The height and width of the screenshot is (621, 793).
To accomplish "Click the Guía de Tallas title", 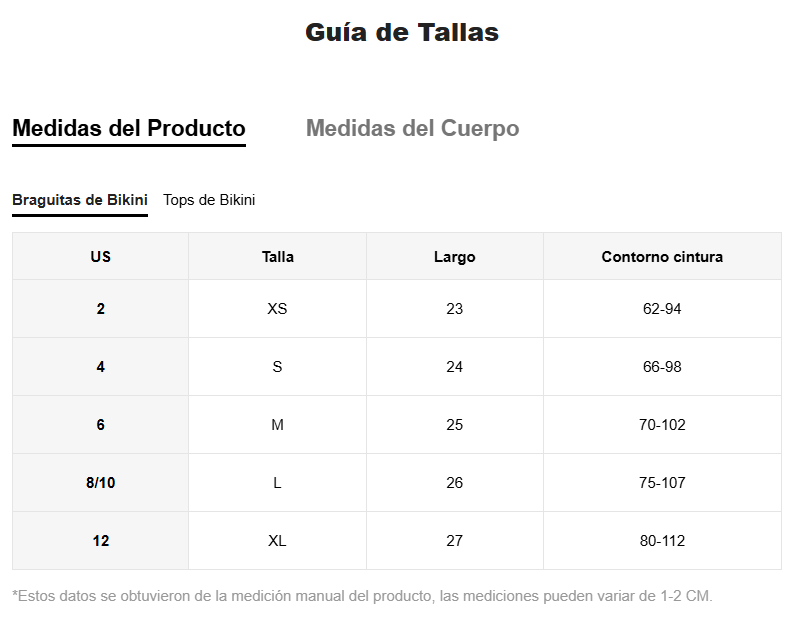I will [402, 33].
